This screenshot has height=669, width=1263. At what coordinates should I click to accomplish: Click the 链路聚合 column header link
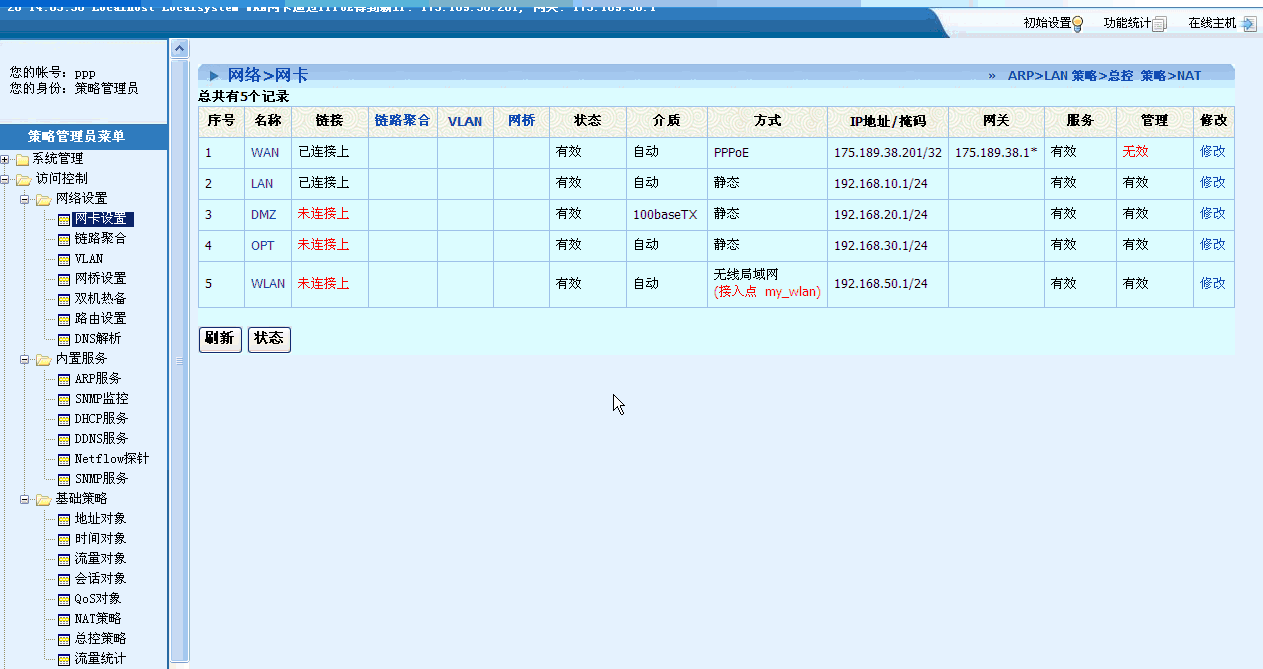pos(402,121)
